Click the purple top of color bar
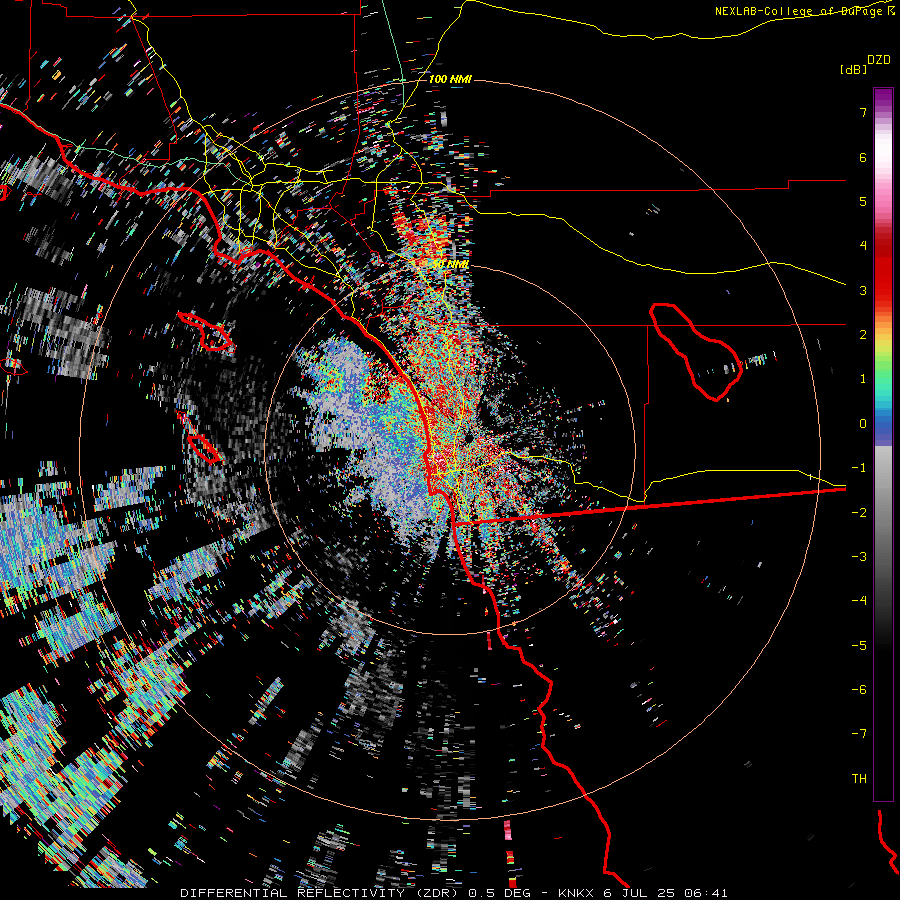Screen dimensions: 900x900 [883, 98]
